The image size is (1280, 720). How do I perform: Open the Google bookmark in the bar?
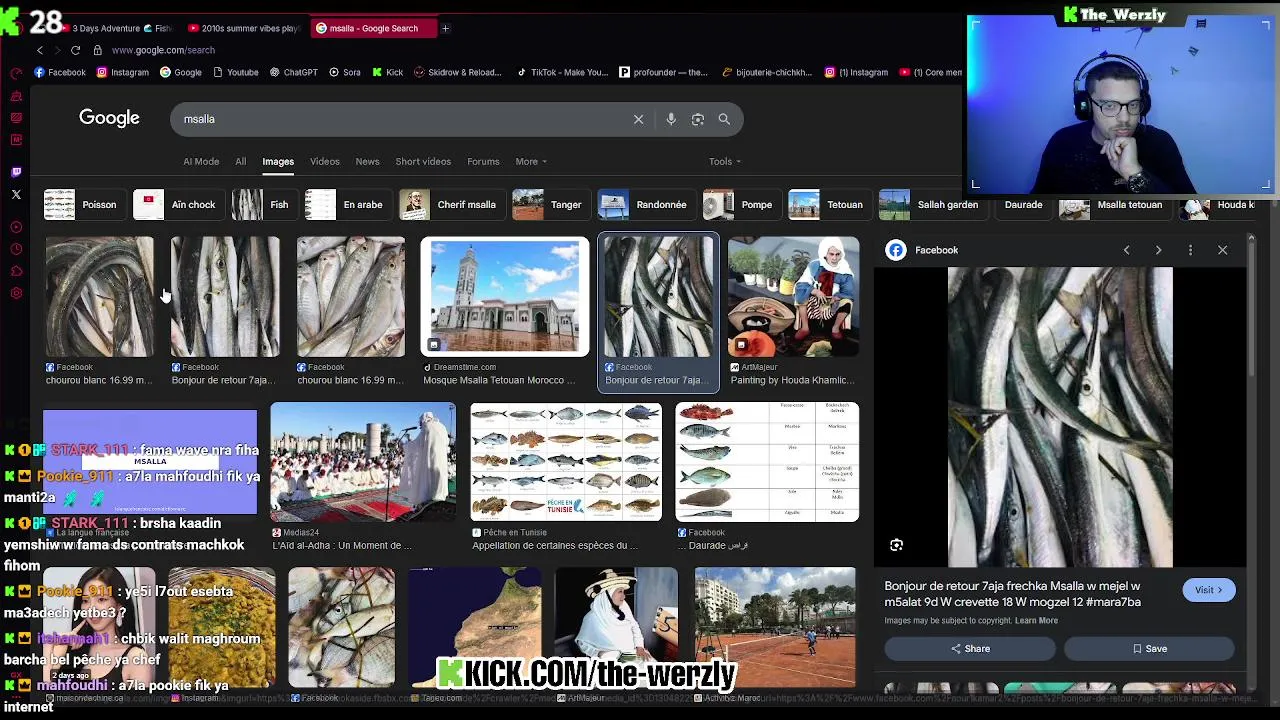click(x=181, y=72)
